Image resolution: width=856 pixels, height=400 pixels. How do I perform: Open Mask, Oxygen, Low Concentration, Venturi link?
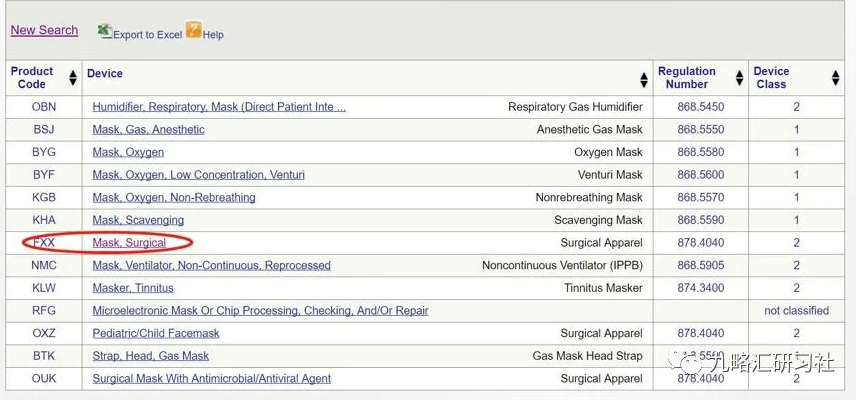[x=198, y=175]
